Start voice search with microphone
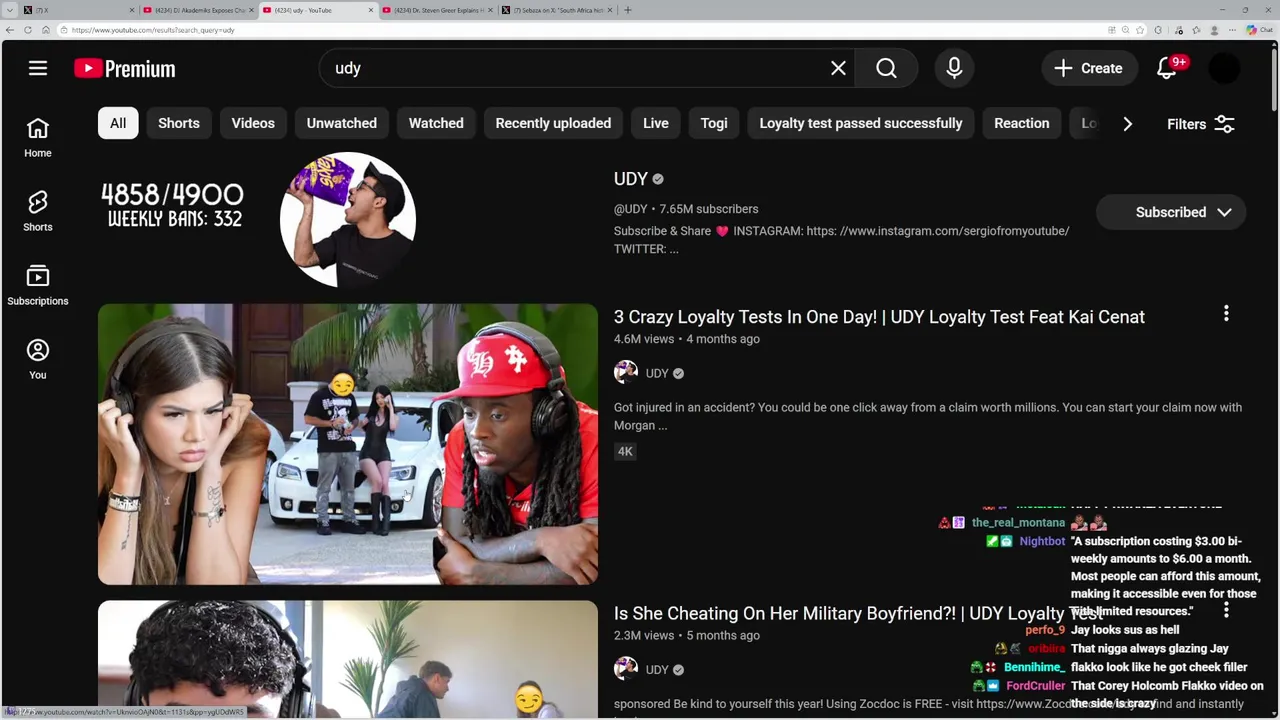This screenshot has width=1280, height=720. 954,68
